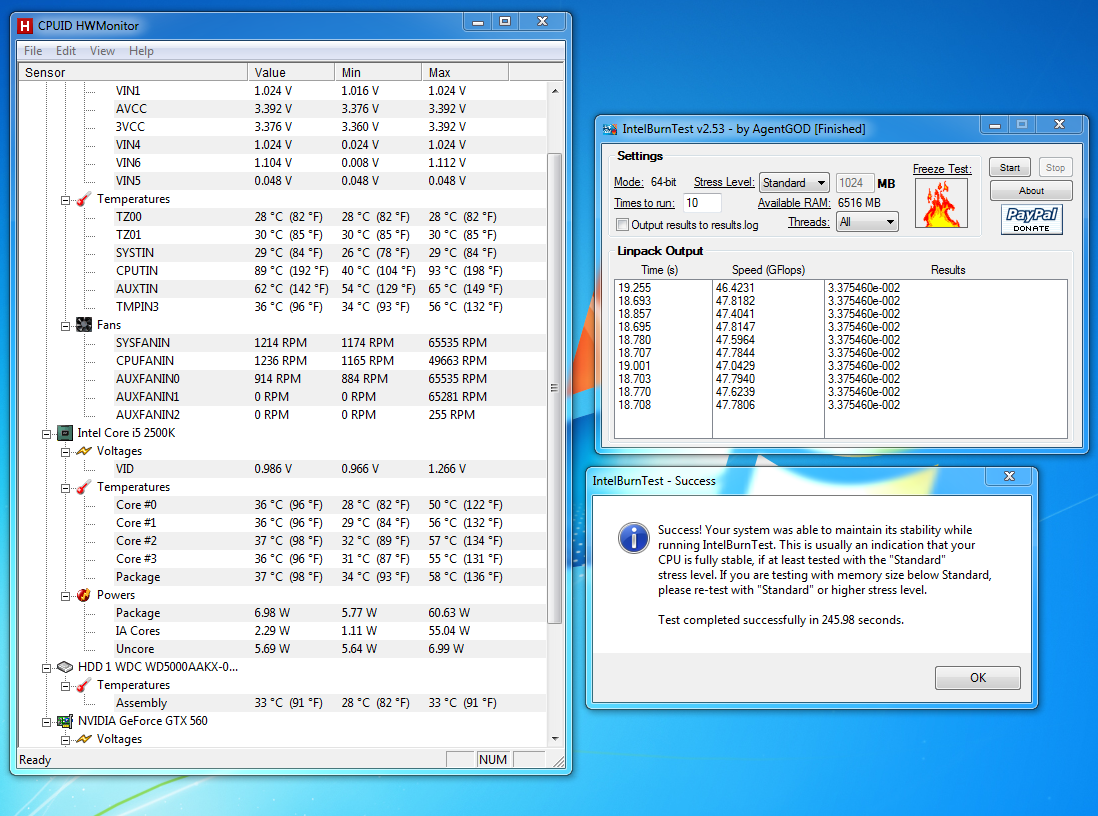
Task: Click the HWMonitor vertical scrollbar thumb
Action: point(554,388)
